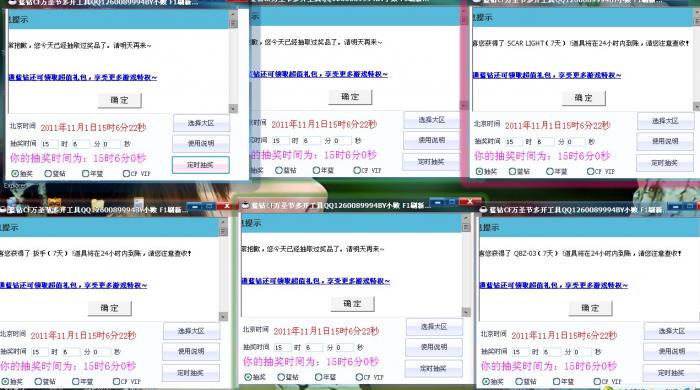Click the scrollbar up arrow beside the 扳手 message
The height and width of the screenshot is (390, 700).
click(223, 222)
